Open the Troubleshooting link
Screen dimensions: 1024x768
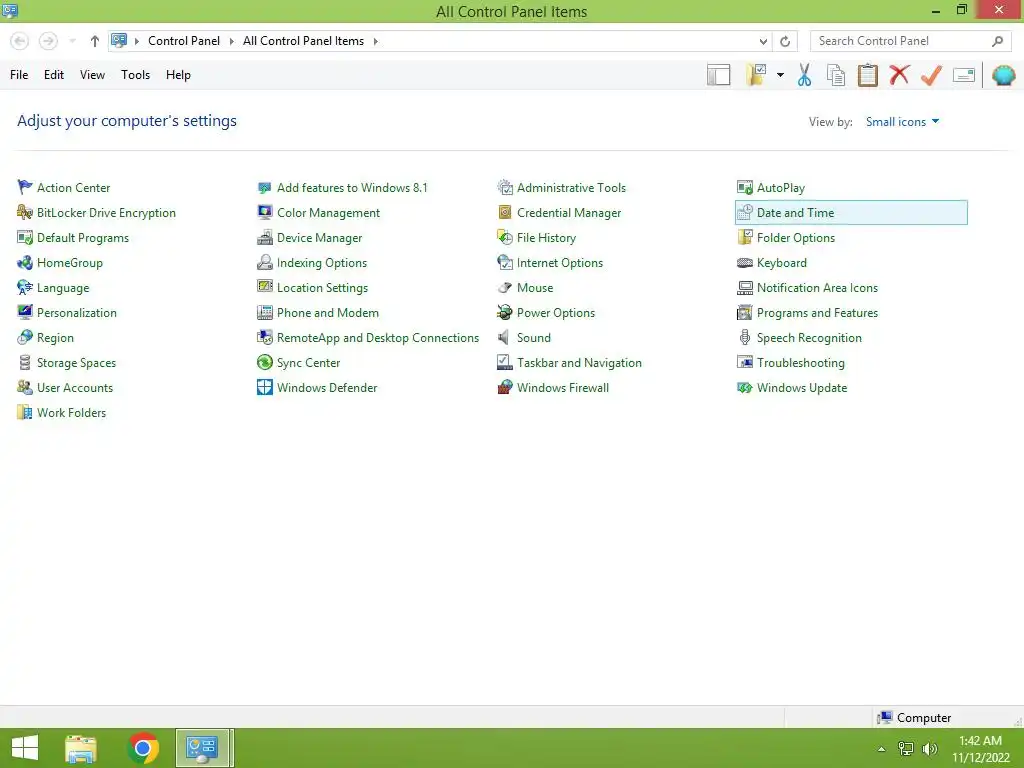pyautogui.click(x=801, y=362)
